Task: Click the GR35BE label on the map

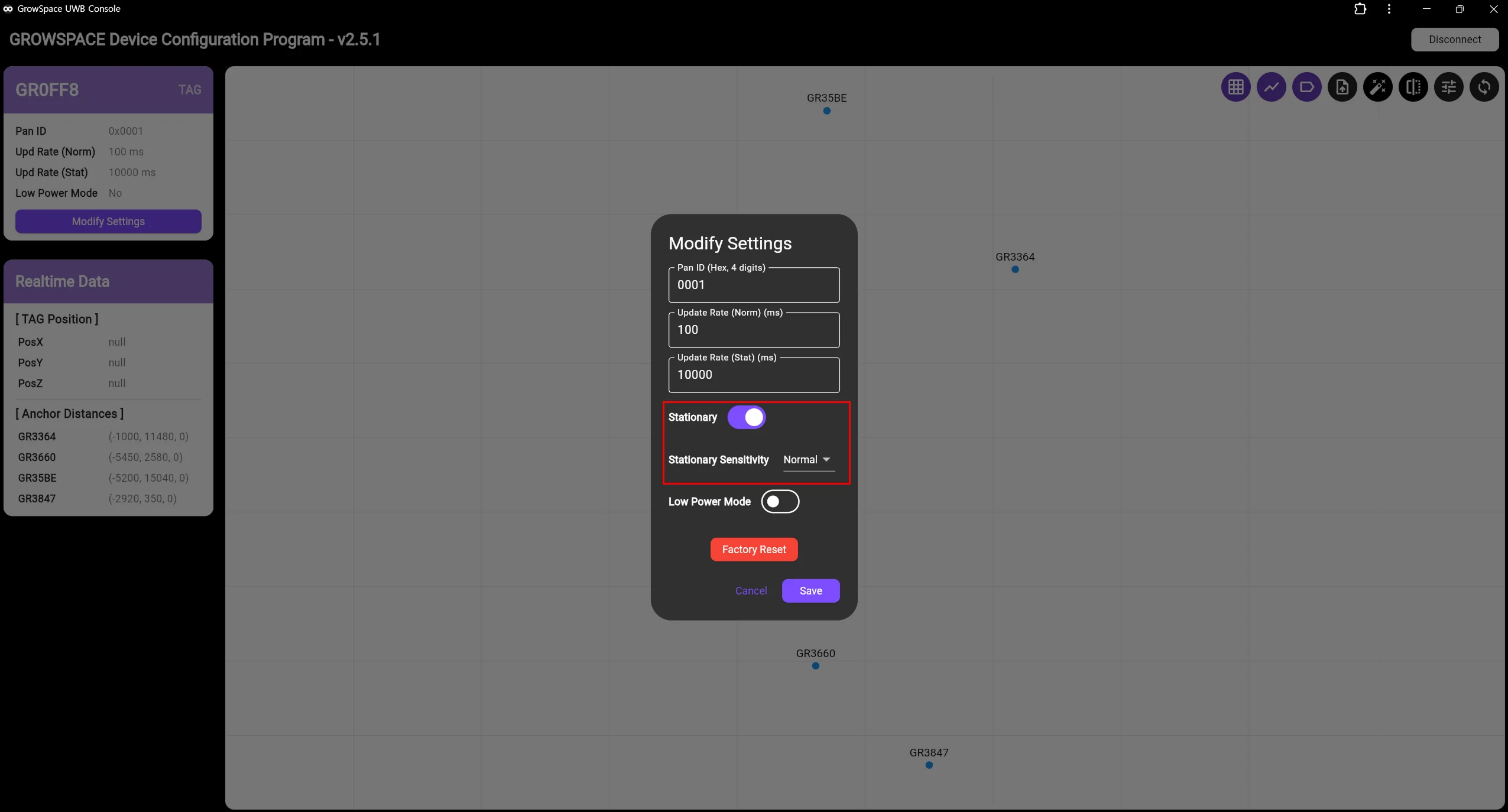Action: coord(826,98)
